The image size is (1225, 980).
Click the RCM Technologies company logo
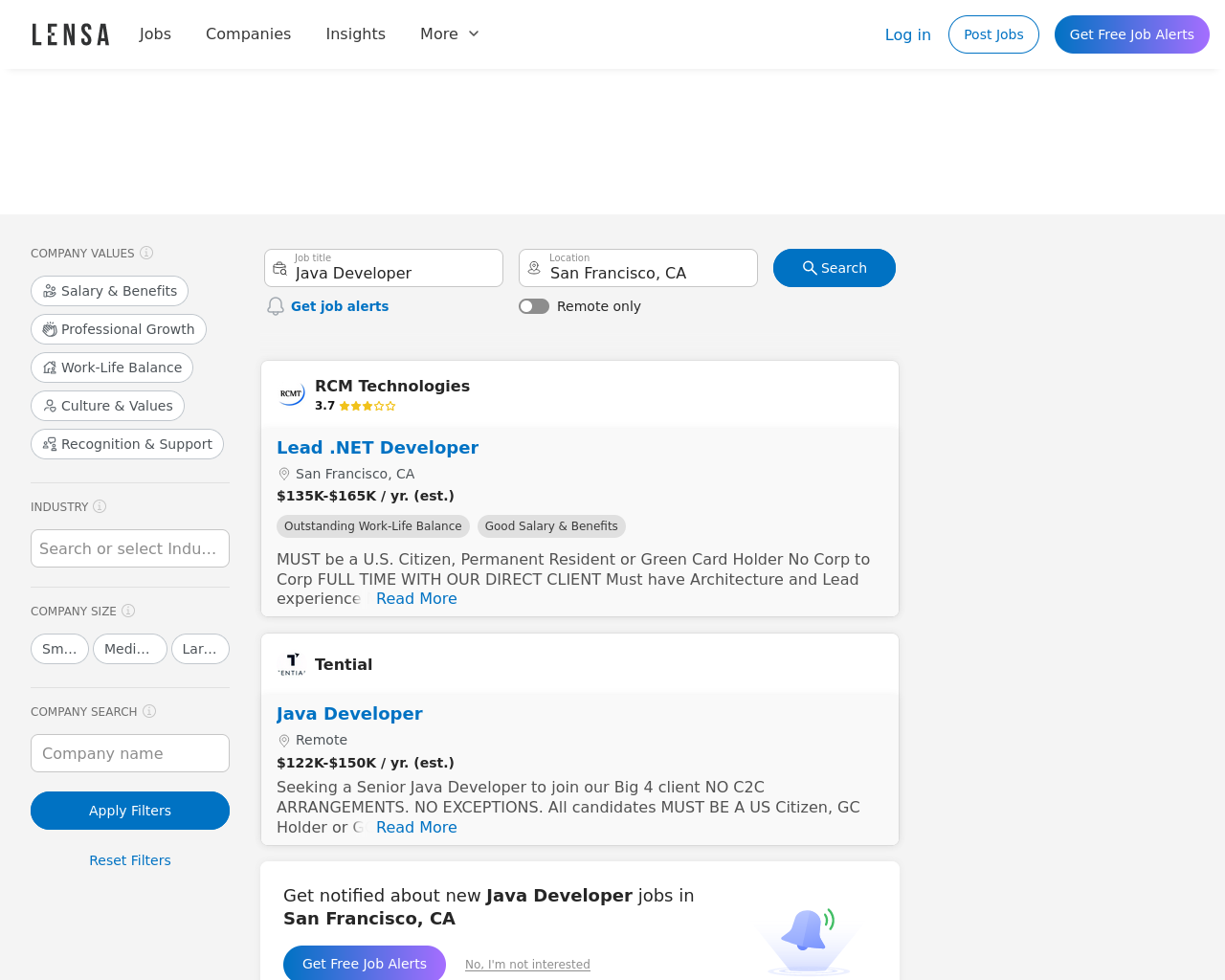coord(291,393)
